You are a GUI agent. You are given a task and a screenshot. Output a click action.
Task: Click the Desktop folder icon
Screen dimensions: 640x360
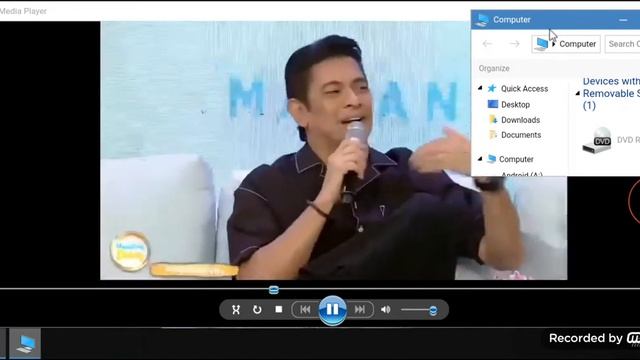493,104
